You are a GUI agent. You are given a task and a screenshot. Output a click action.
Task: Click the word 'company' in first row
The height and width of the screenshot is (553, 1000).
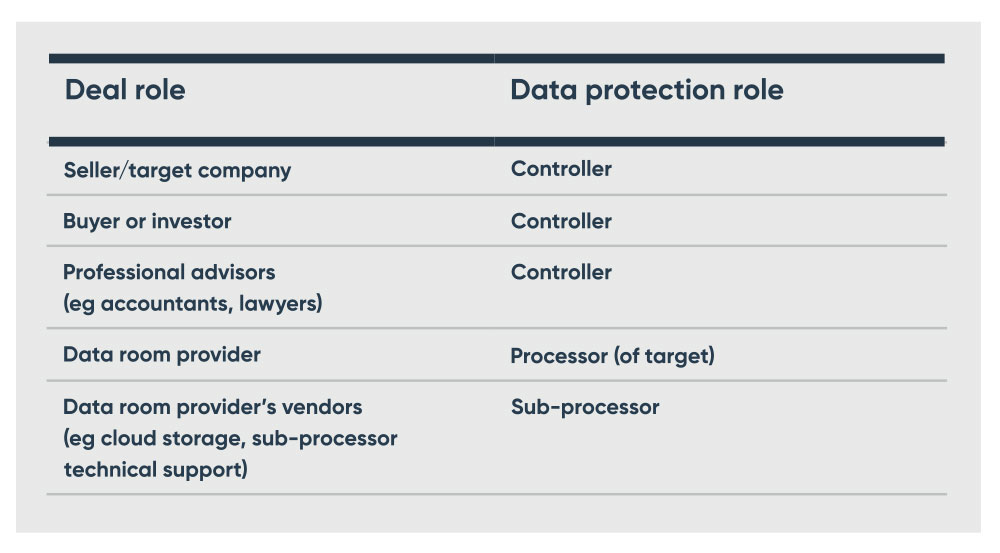[244, 171]
